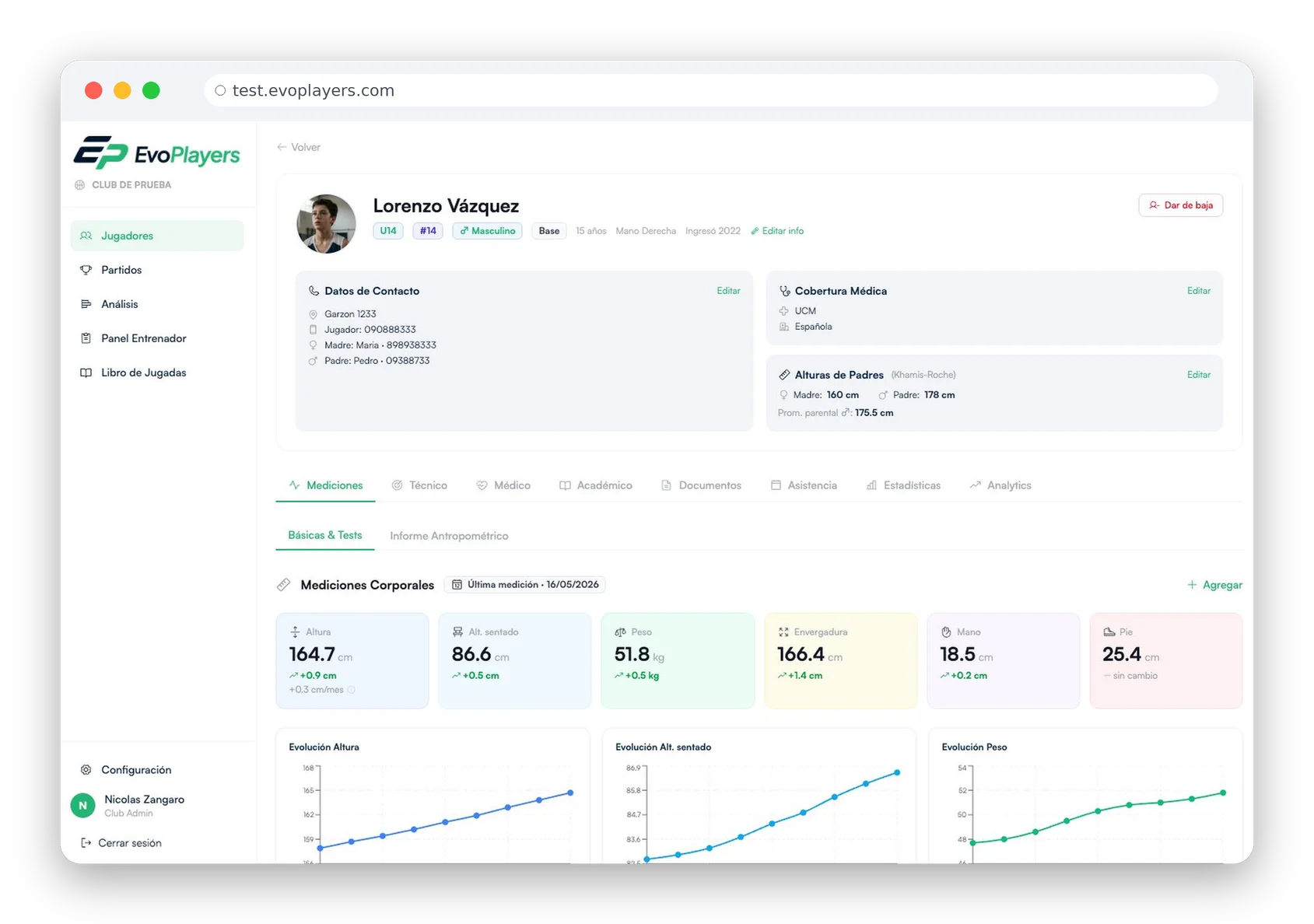Screen dimensions: 1314x924
Task: Switch to the Médico tab
Action: (503, 485)
